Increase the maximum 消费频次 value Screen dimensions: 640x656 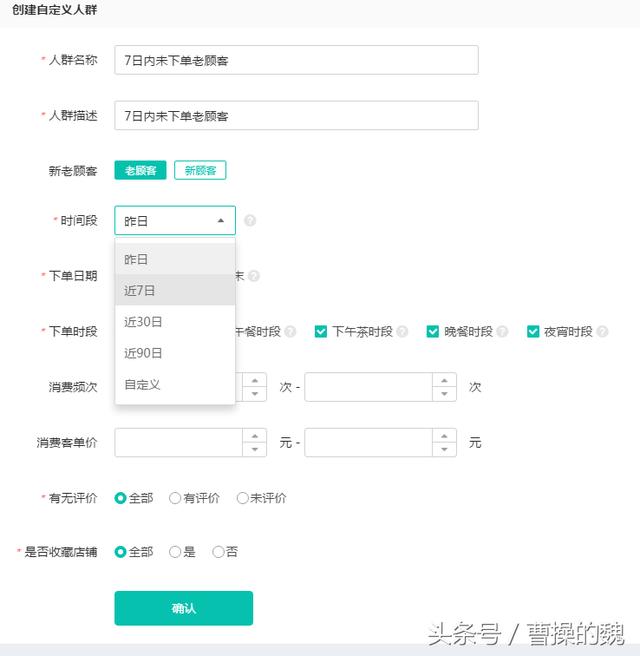pos(444,380)
